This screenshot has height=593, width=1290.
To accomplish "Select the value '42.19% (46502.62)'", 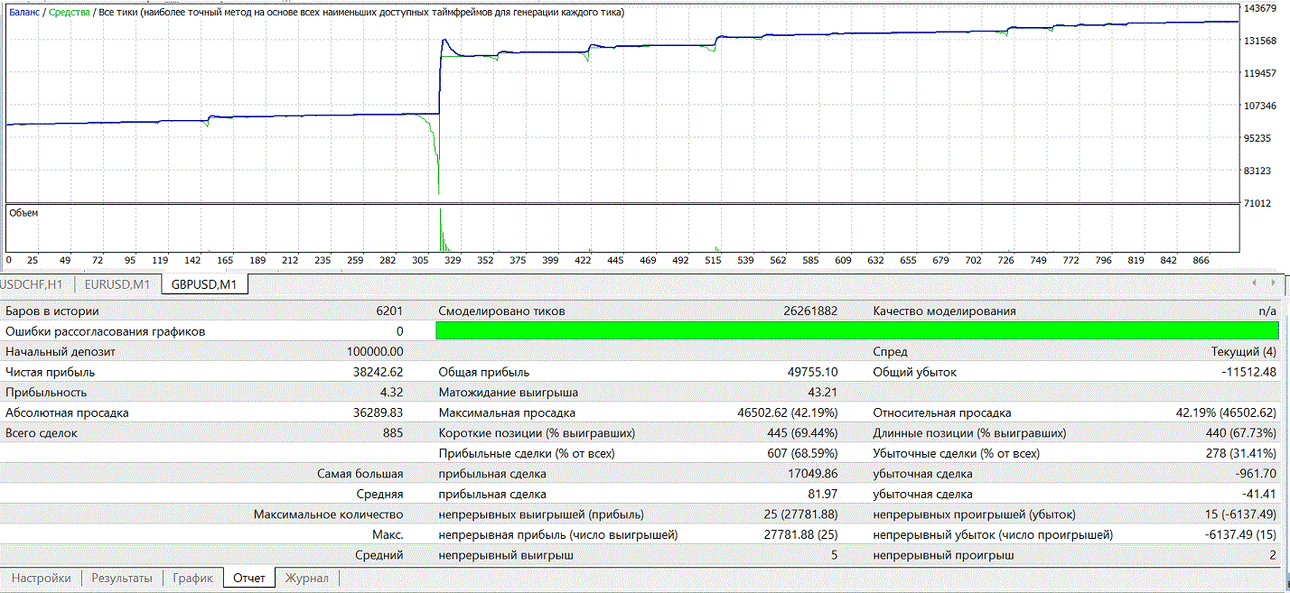I will (x=1227, y=412).
